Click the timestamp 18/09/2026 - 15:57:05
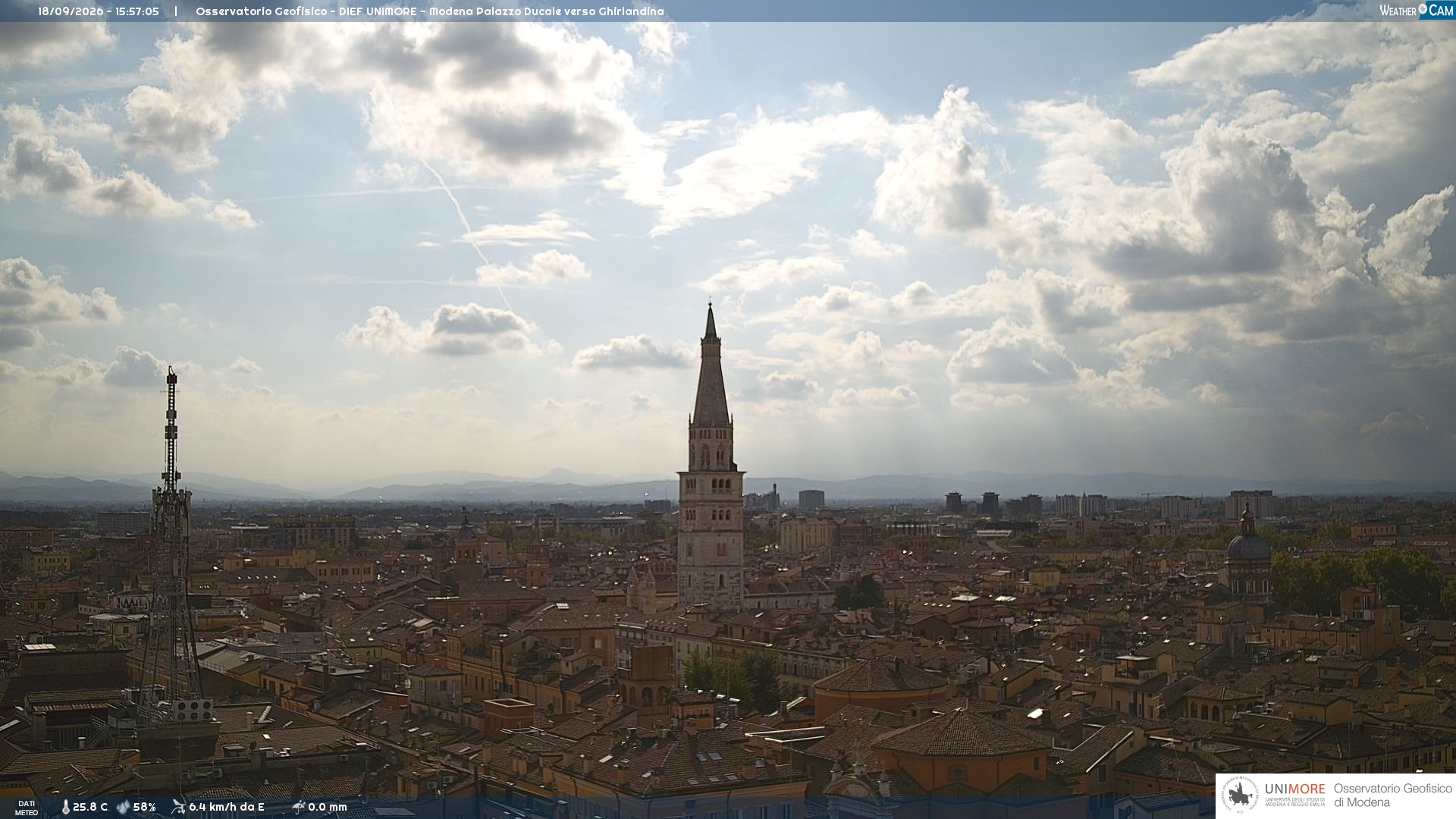Screen dimensions: 1456x819 point(99,11)
